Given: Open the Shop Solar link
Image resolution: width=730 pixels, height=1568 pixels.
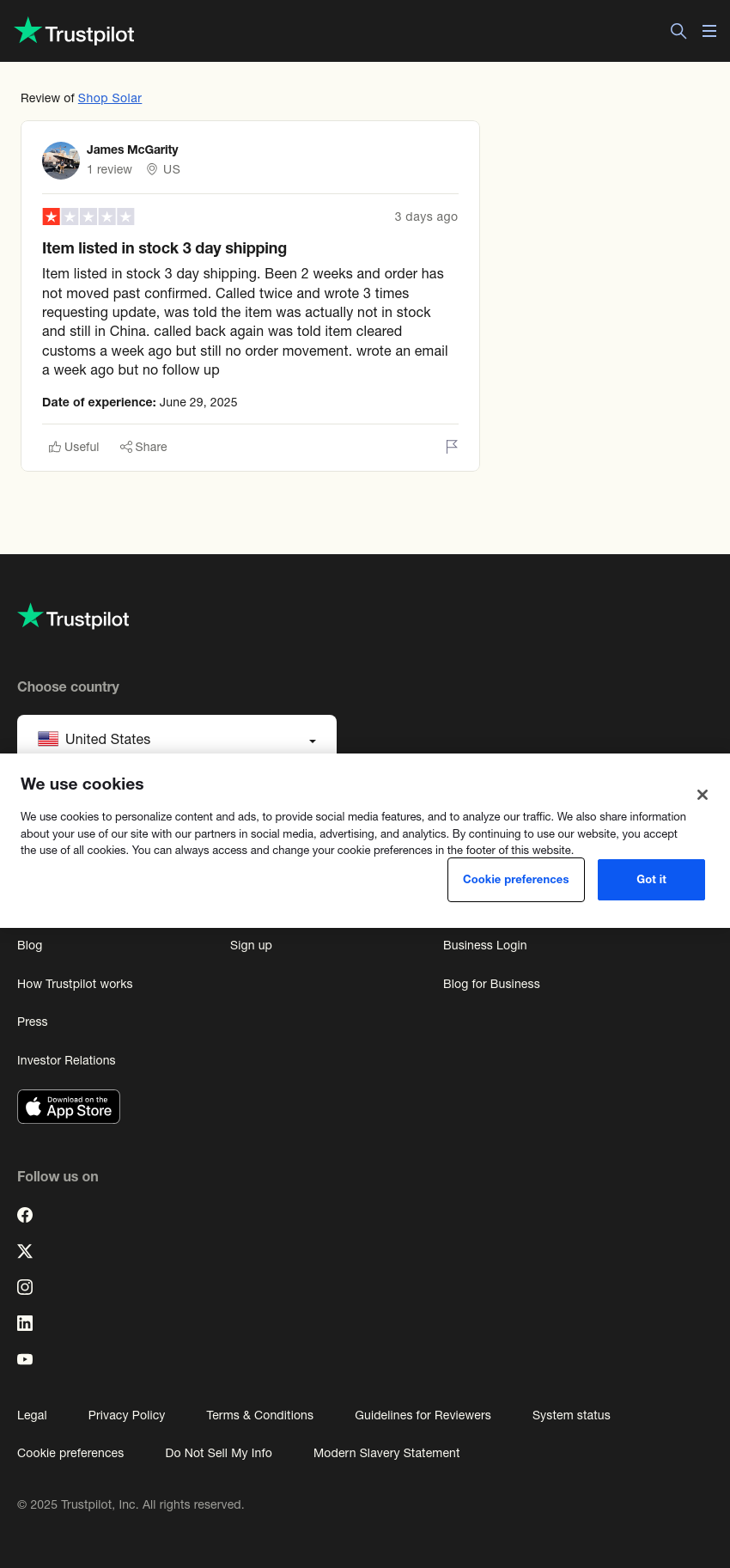Looking at the screenshot, I should click(110, 98).
